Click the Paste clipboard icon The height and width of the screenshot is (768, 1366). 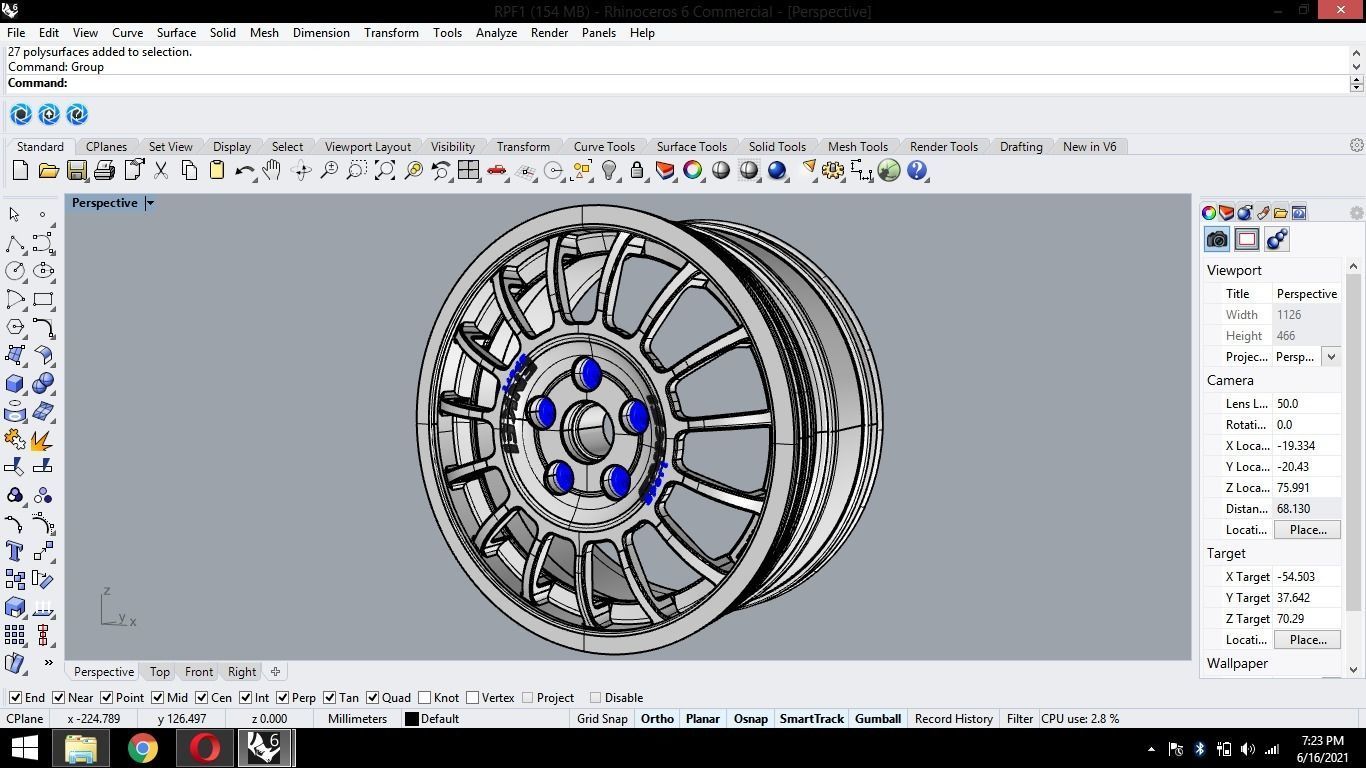(217, 171)
